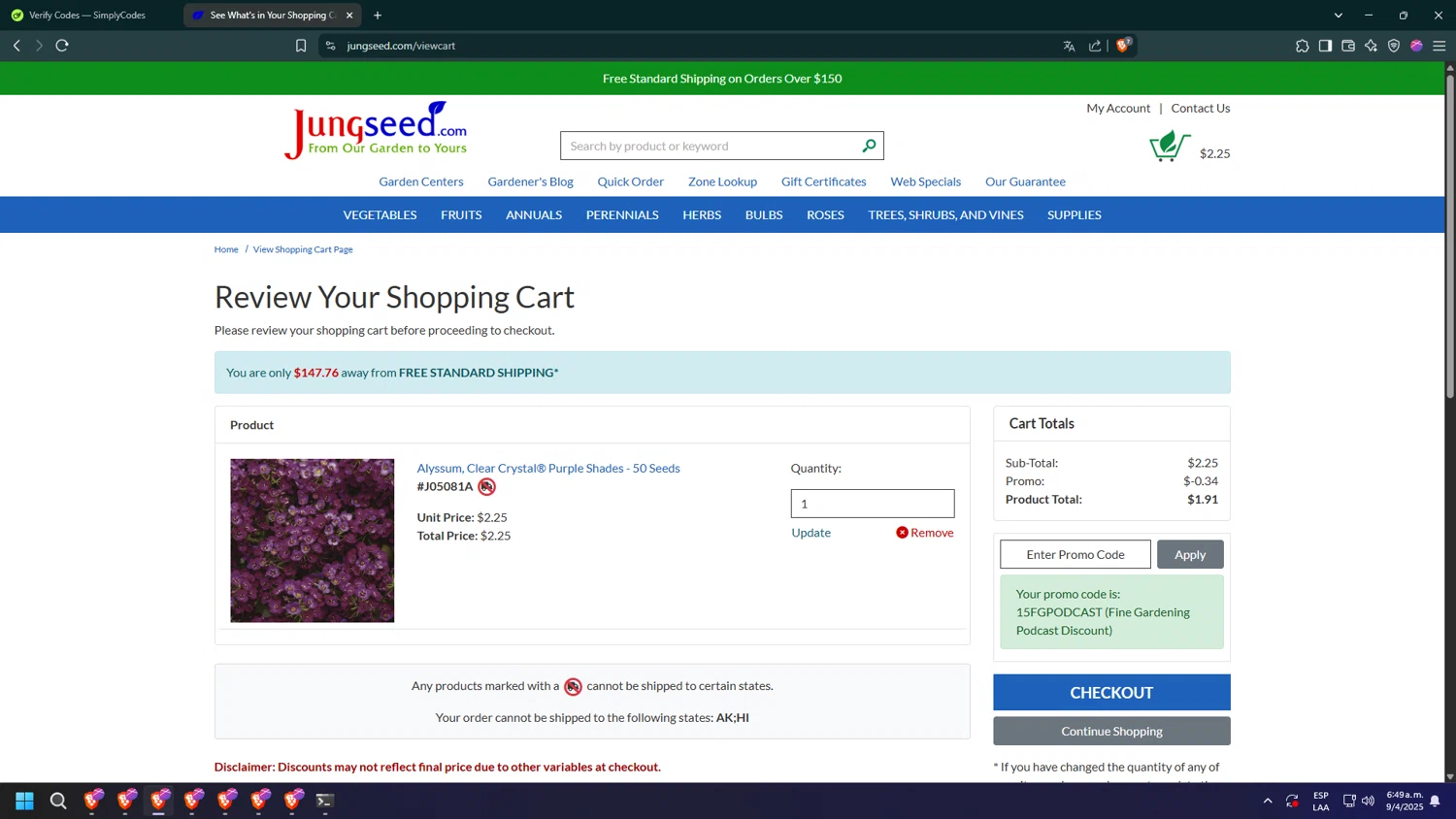The height and width of the screenshot is (819, 1456).
Task: Click the shipping restriction icon beside #J05081A
Action: click(x=487, y=487)
